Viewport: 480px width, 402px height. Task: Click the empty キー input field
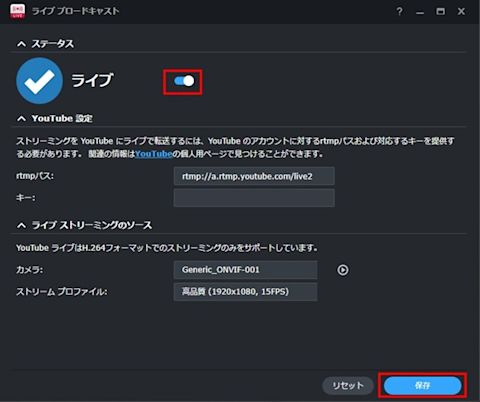[254, 198]
